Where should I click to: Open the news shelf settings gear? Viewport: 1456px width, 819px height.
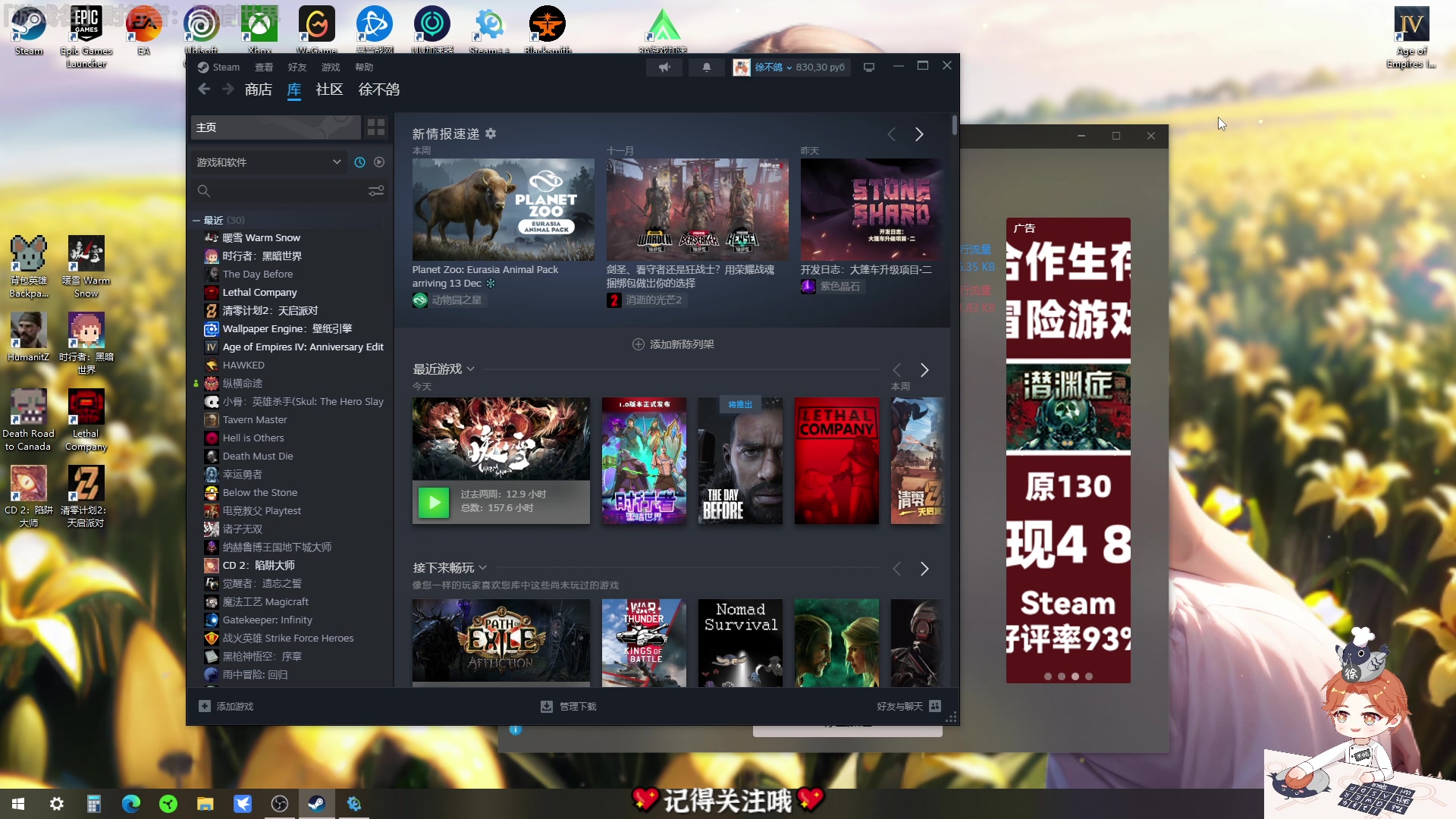click(x=491, y=133)
